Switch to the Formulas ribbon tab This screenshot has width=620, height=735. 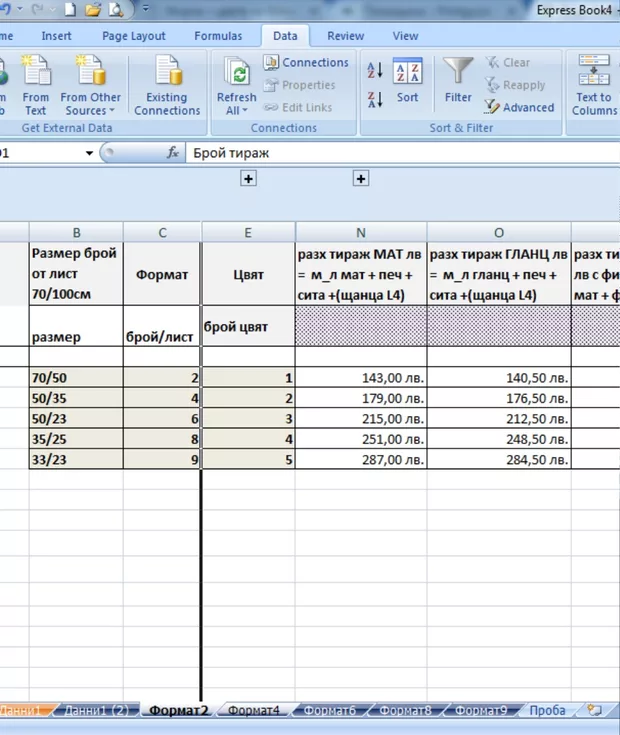tap(218, 36)
